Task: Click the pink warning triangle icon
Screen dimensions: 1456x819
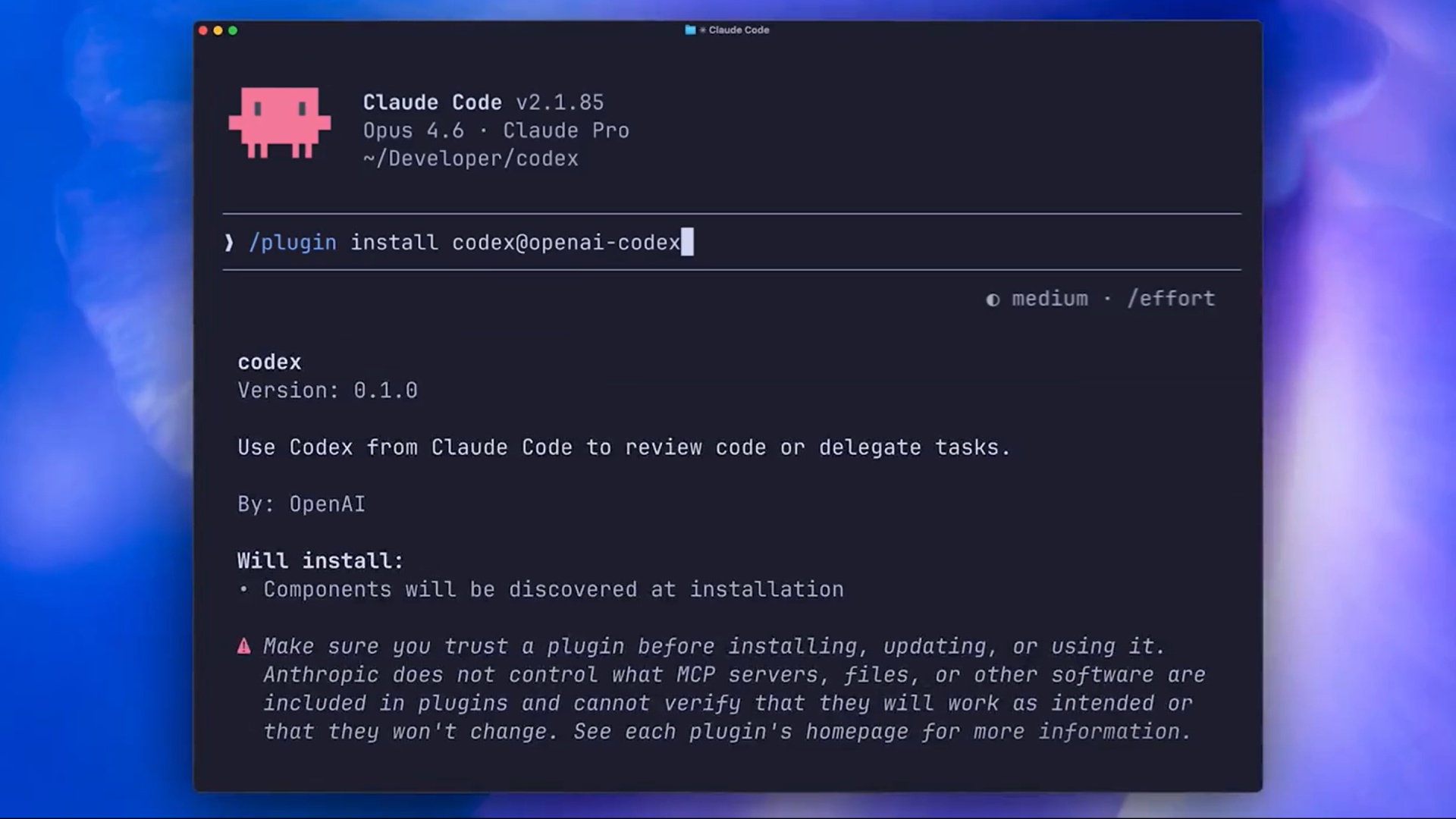Action: coord(243,646)
